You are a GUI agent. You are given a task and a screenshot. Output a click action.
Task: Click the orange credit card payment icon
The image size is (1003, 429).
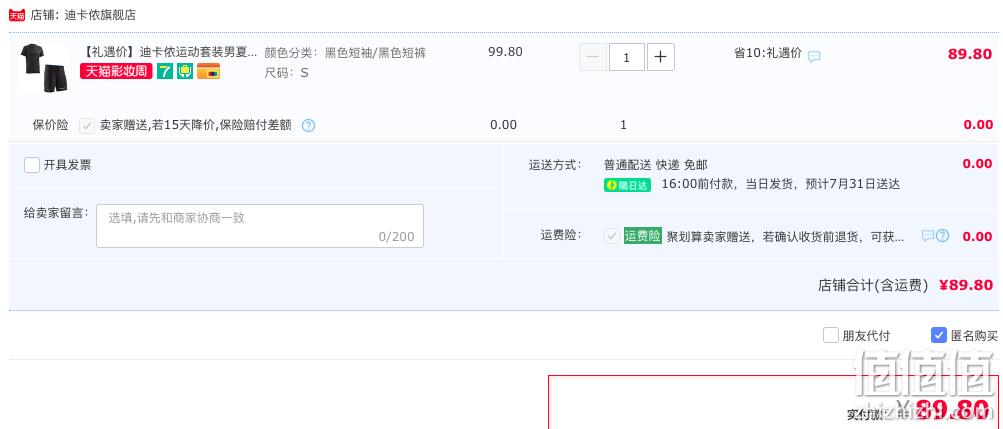[209, 71]
